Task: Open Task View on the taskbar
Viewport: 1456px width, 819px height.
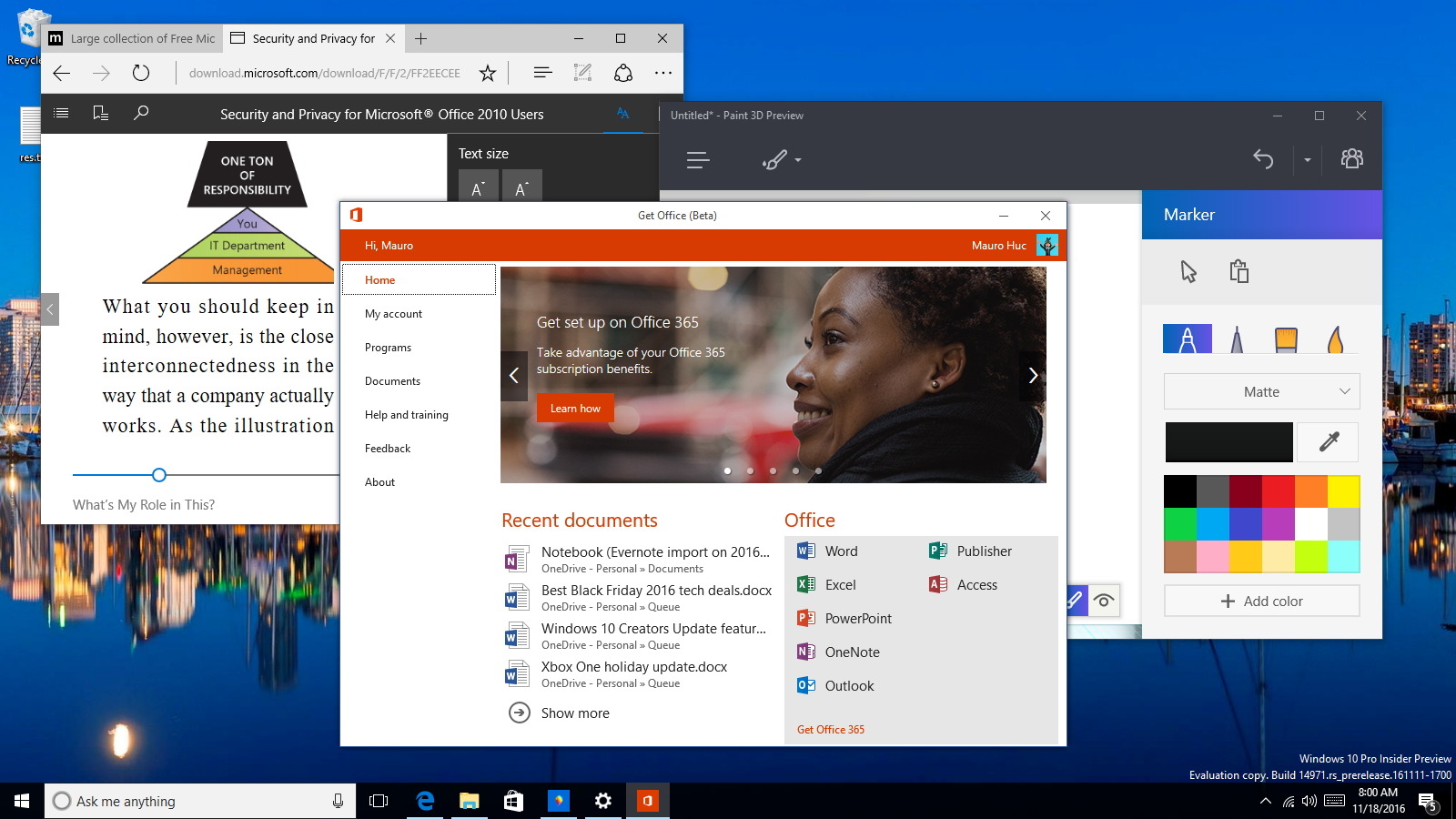Action: pyautogui.click(x=379, y=801)
